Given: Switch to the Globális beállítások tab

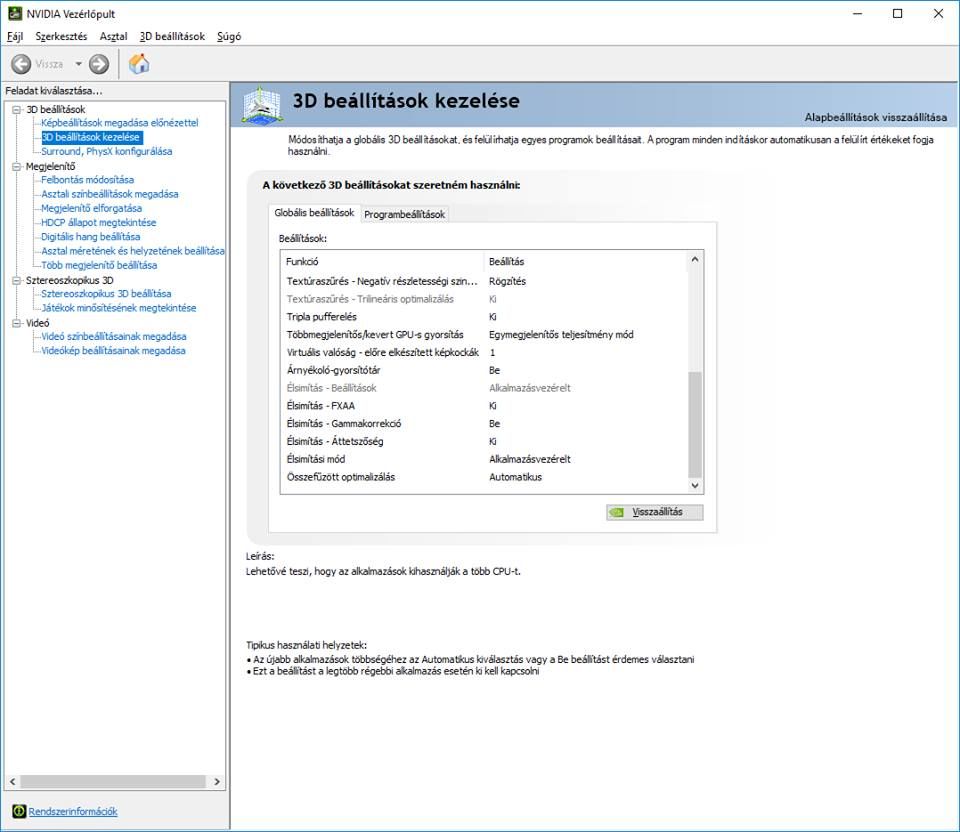Looking at the screenshot, I should pos(314,212).
